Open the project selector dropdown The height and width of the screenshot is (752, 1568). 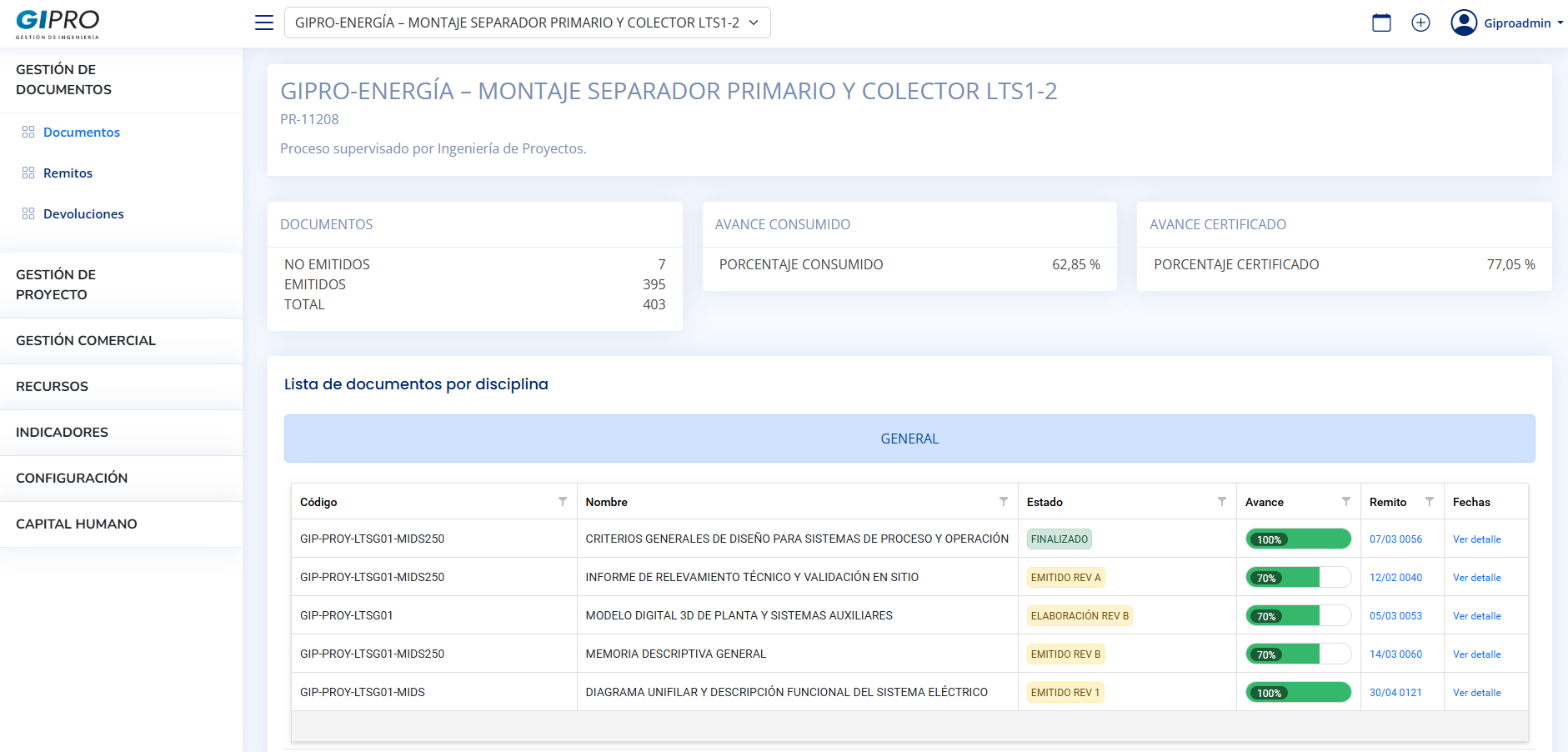coord(527,23)
